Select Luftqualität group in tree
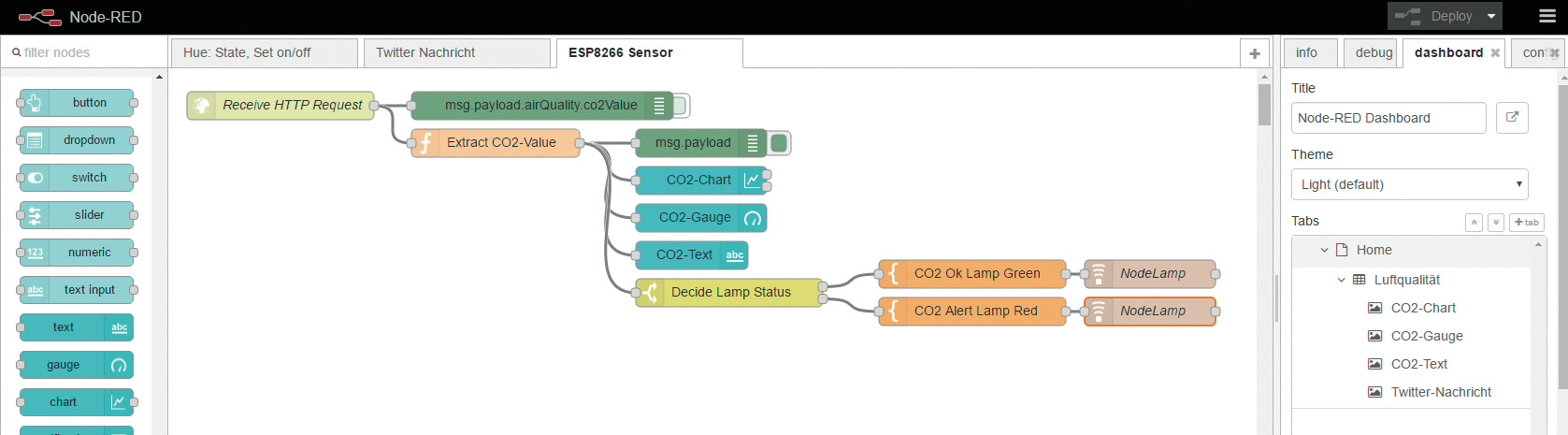The image size is (1568, 435). (x=1406, y=280)
